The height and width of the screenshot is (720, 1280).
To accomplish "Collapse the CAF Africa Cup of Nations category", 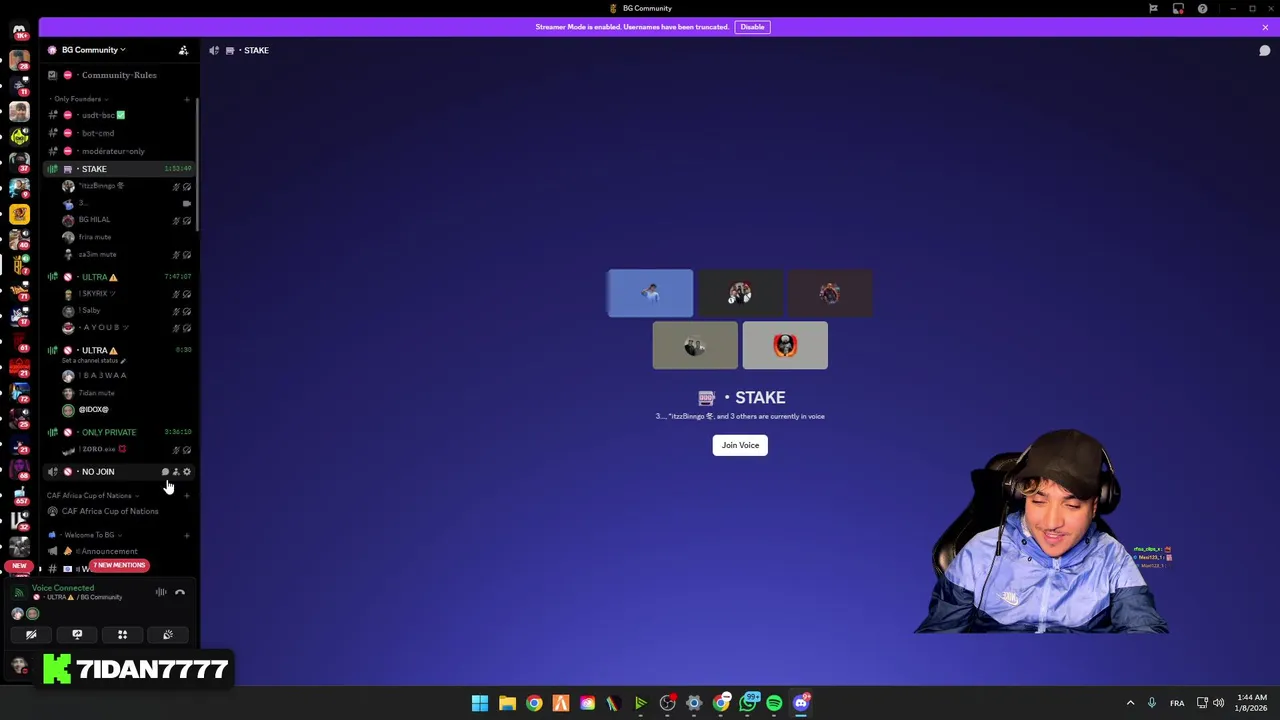I will [x=91, y=495].
